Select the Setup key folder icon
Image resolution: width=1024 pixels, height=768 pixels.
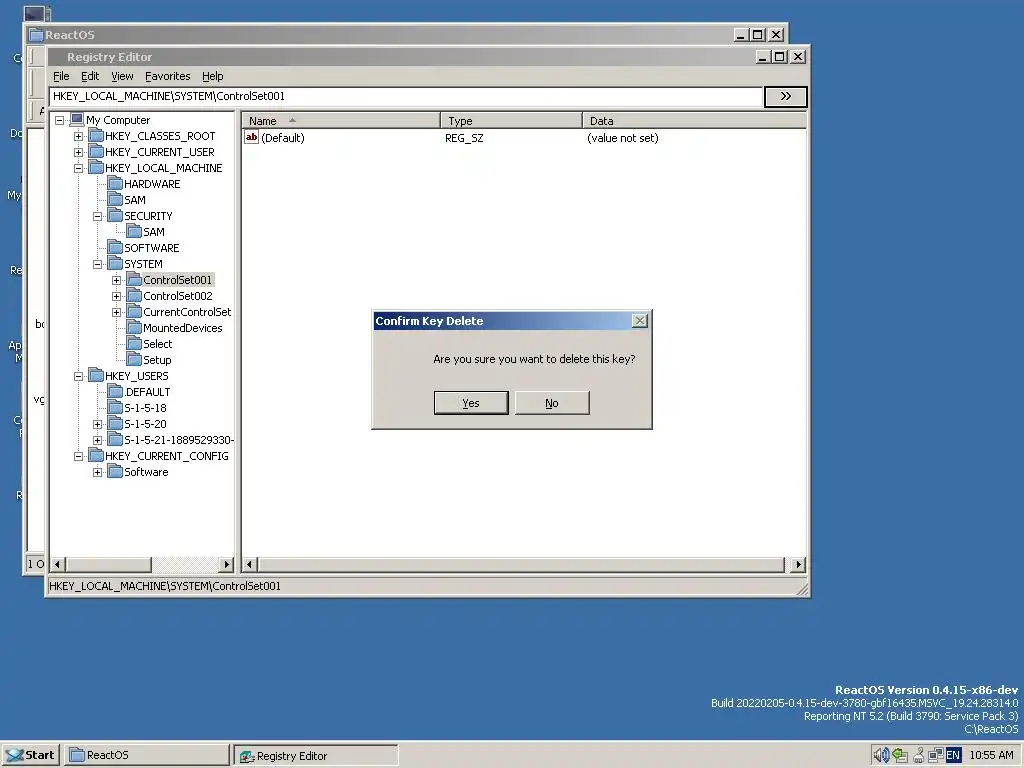134,360
